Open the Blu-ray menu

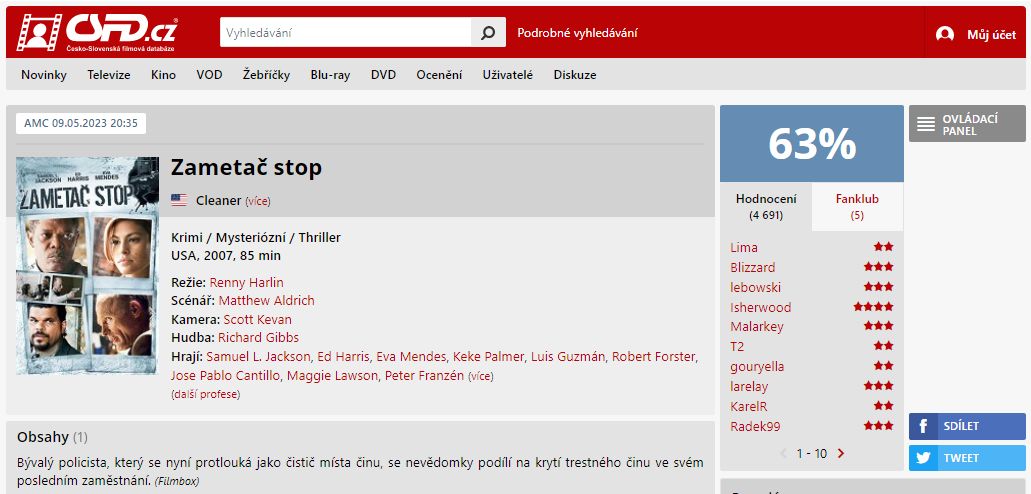point(330,75)
